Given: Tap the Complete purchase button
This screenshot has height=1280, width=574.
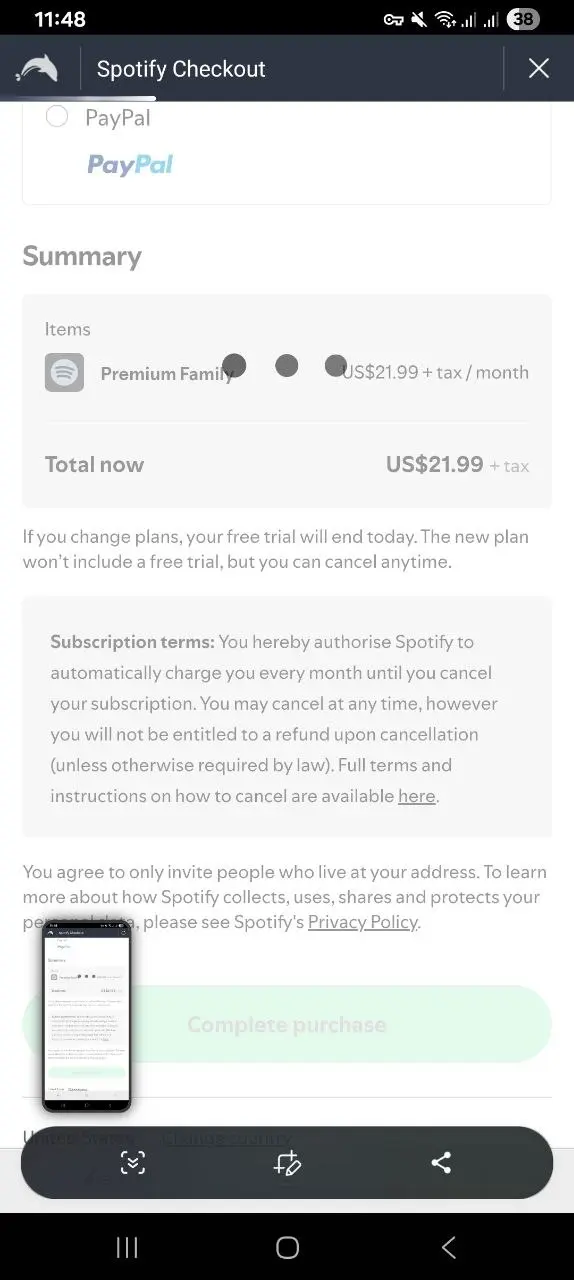Looking at the screenshot, I should coord(287,1024).
